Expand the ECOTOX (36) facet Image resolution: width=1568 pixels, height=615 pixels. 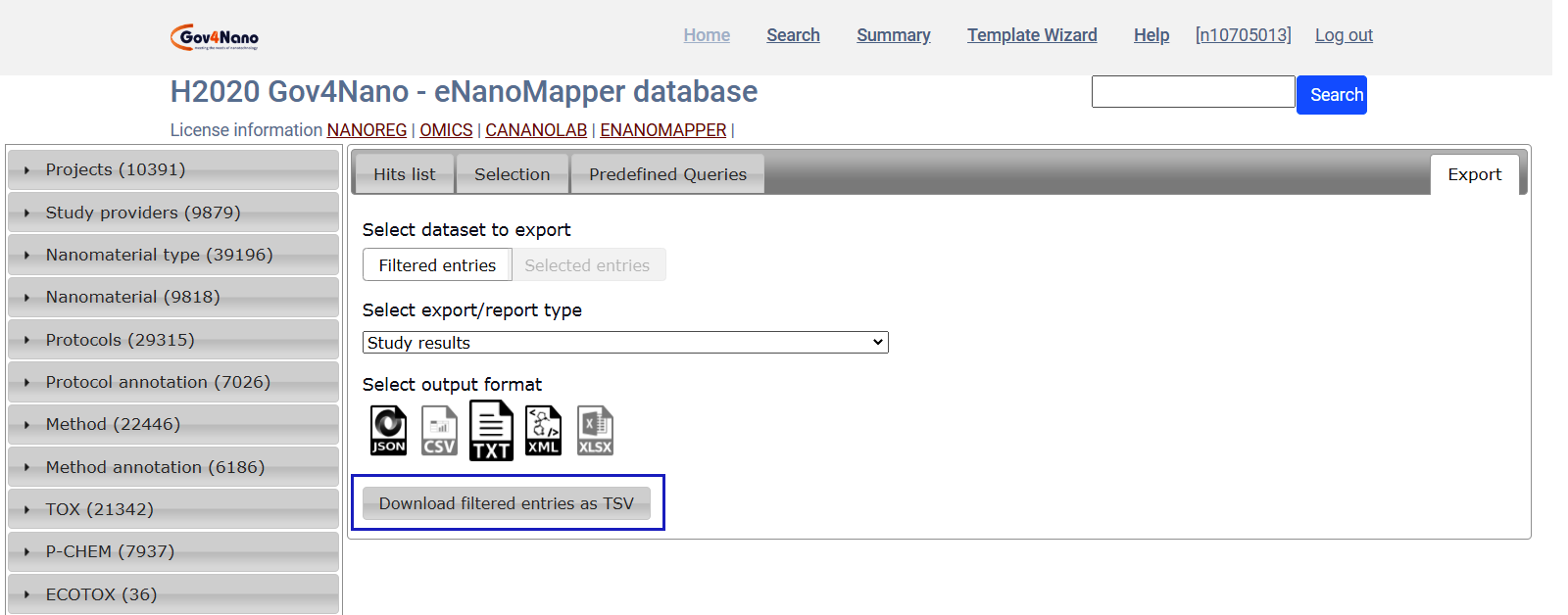tap(173, 594)
